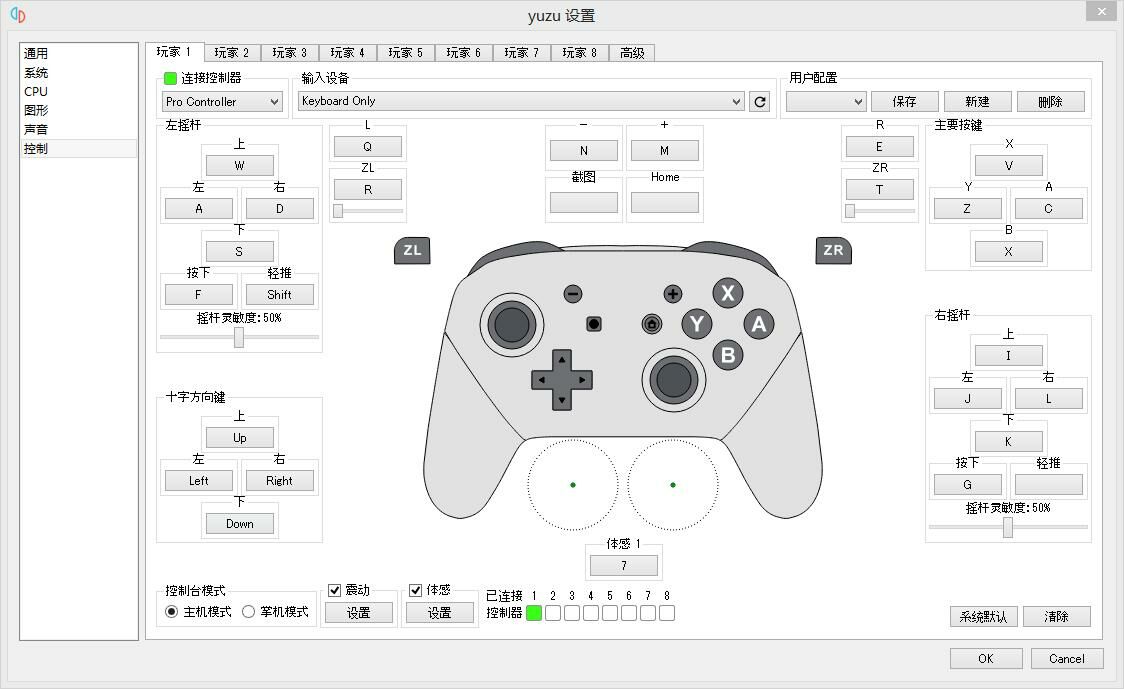
Task: Click the D-pad on controller graphic
Action: coord(561,380)
